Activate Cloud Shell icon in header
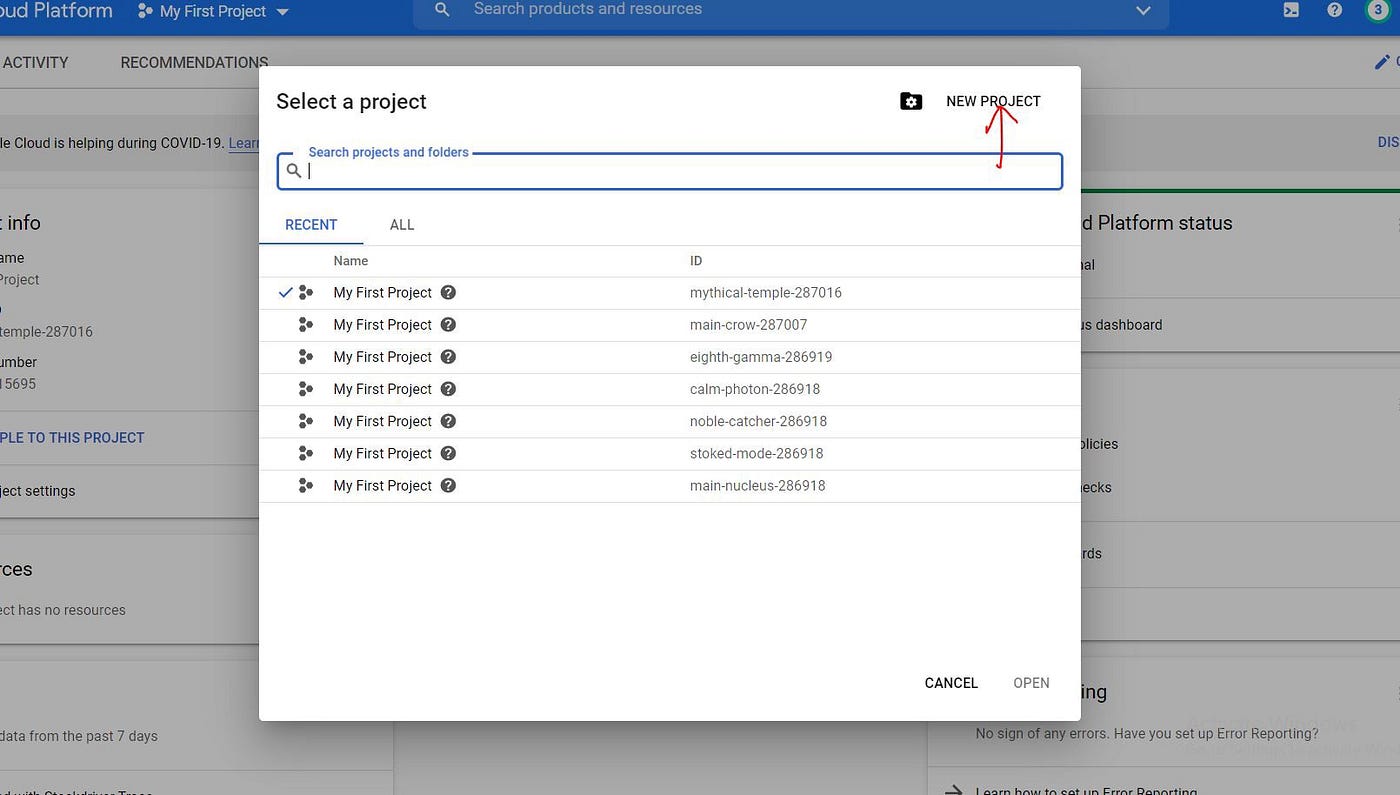1400x795 pixels. [1291, 10]
